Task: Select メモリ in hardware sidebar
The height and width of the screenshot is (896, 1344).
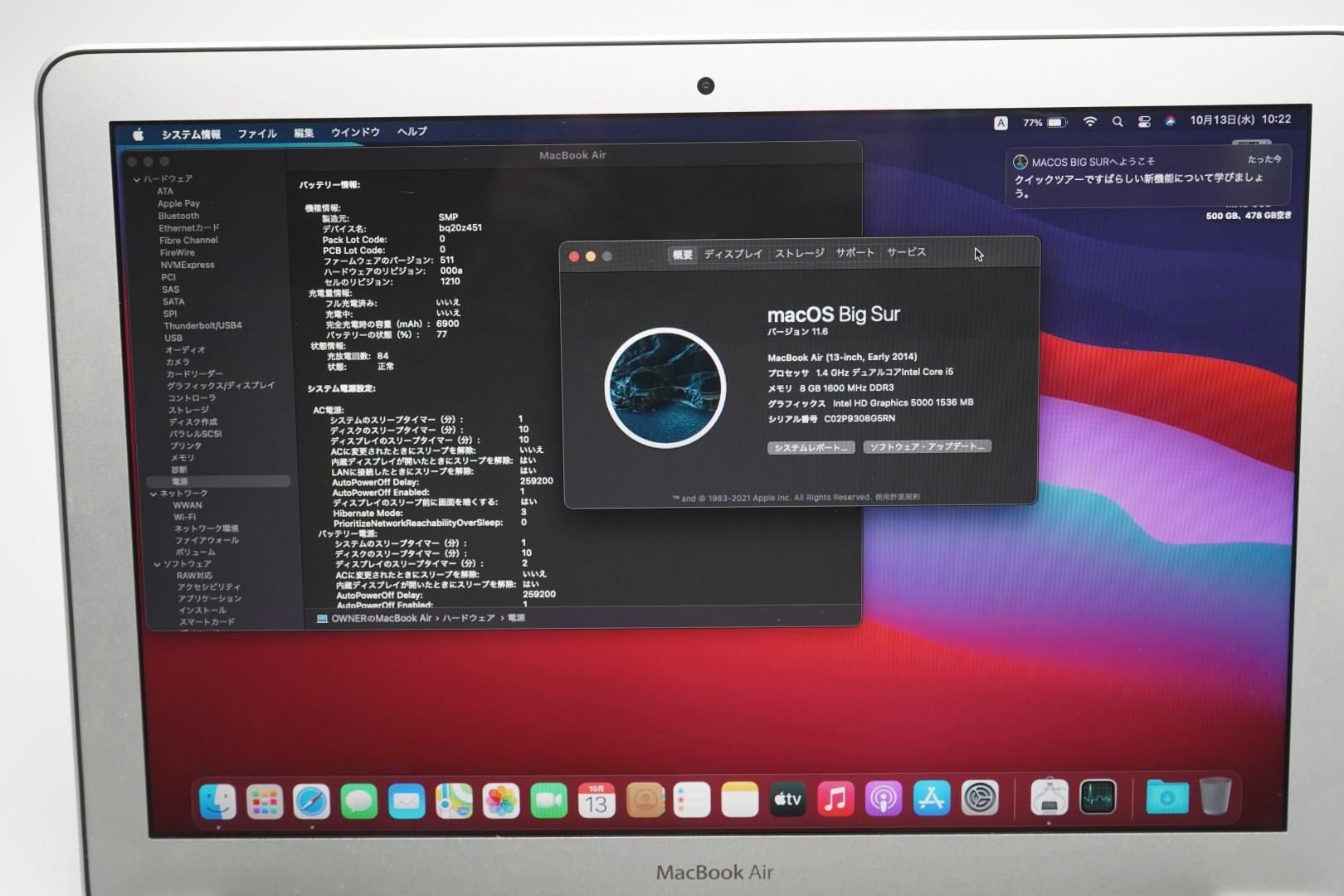Action: point(182,458)
